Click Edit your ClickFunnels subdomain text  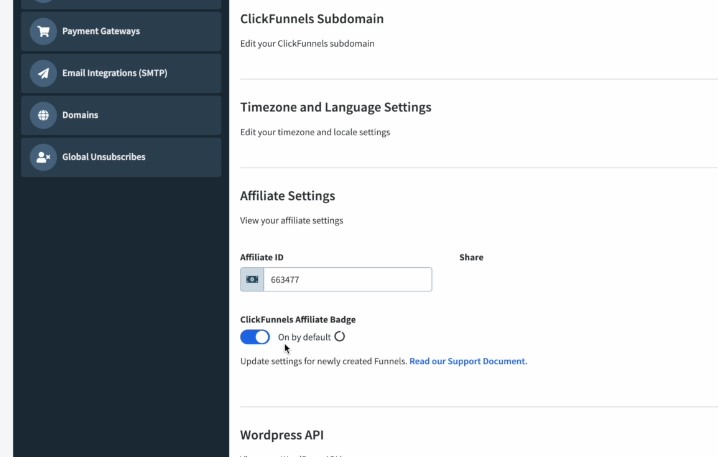(307, 44)
